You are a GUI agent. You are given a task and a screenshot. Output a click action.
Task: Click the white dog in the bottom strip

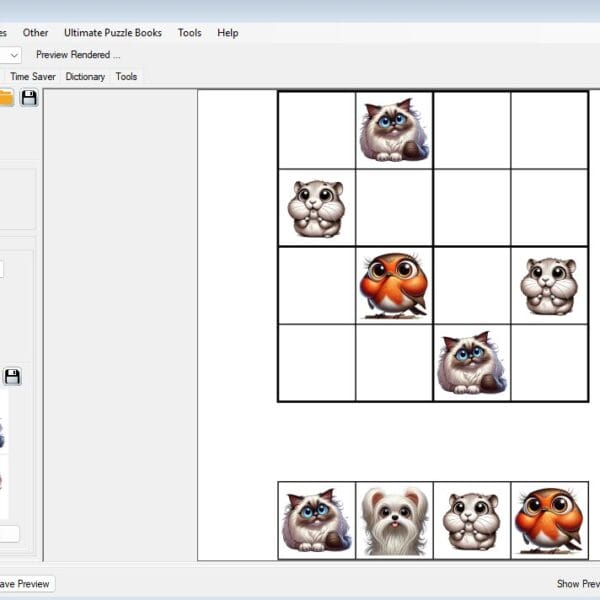point(394,521)
